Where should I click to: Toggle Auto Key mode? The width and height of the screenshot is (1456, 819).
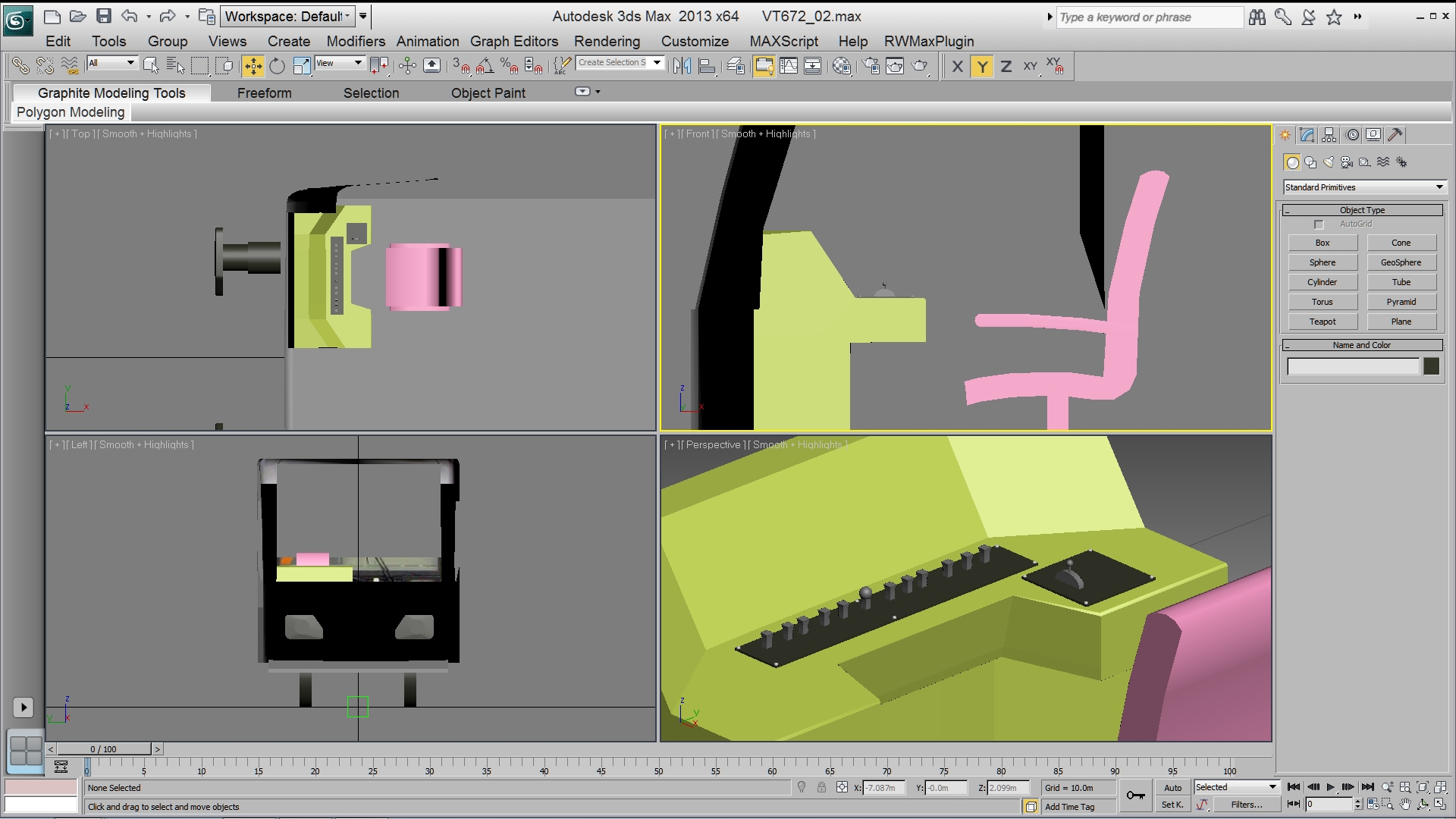(x=1172, y=788)
